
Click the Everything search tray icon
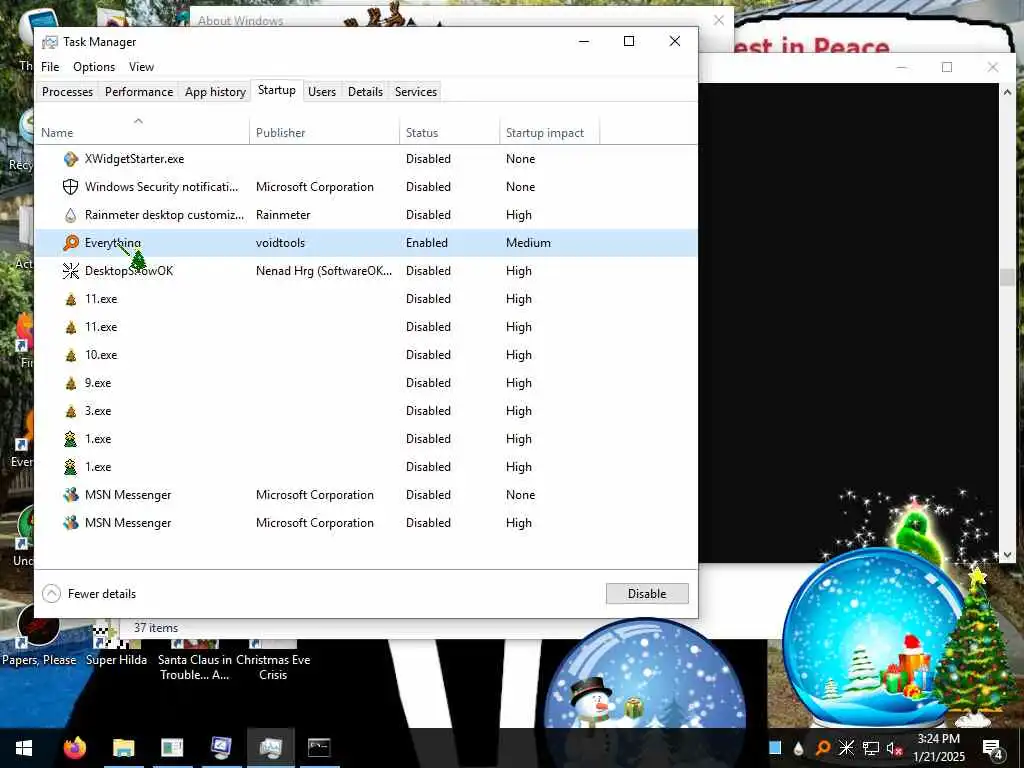coord(822,748)
